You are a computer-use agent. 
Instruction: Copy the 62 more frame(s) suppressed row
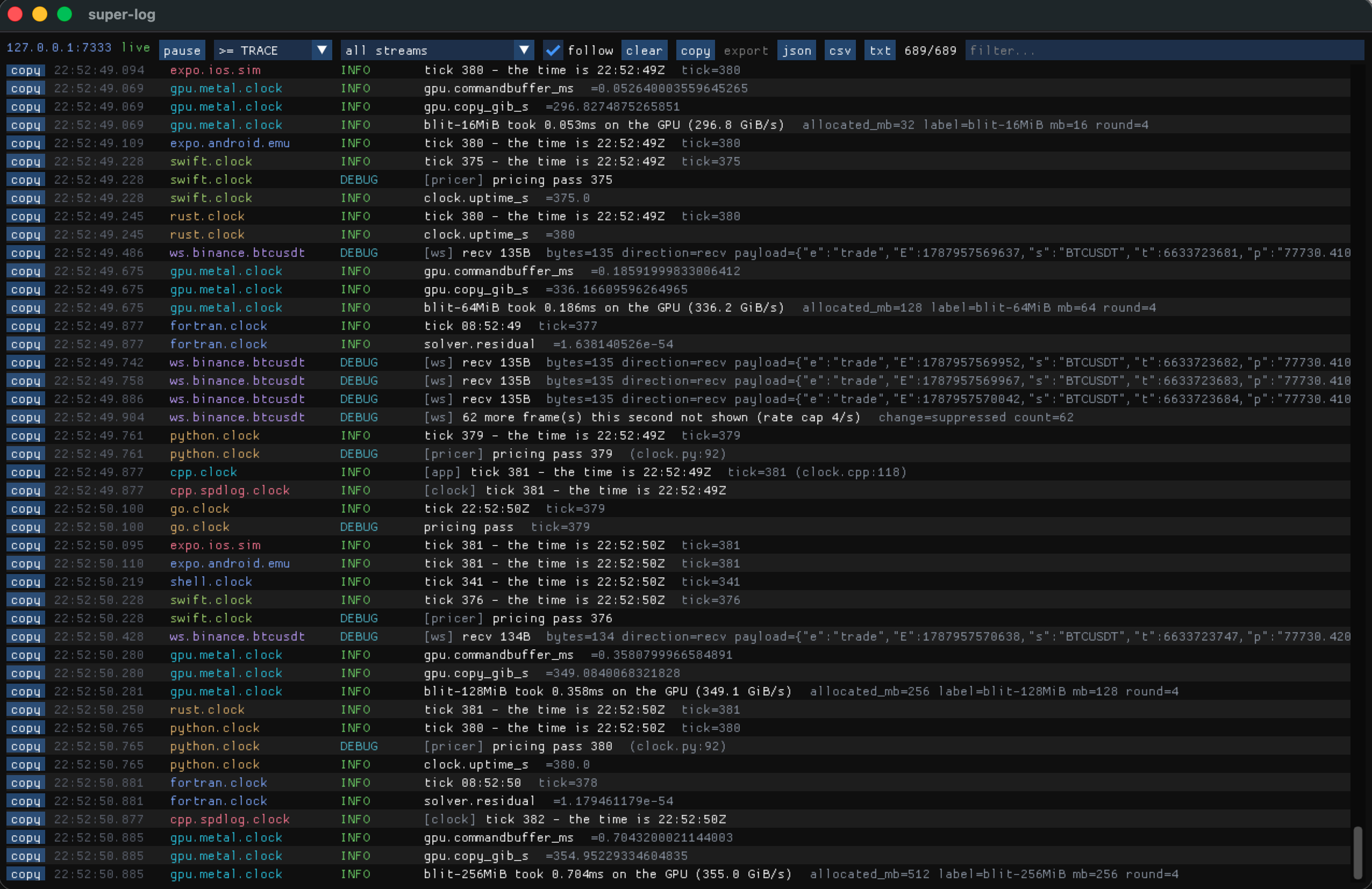tap(25, 418)
